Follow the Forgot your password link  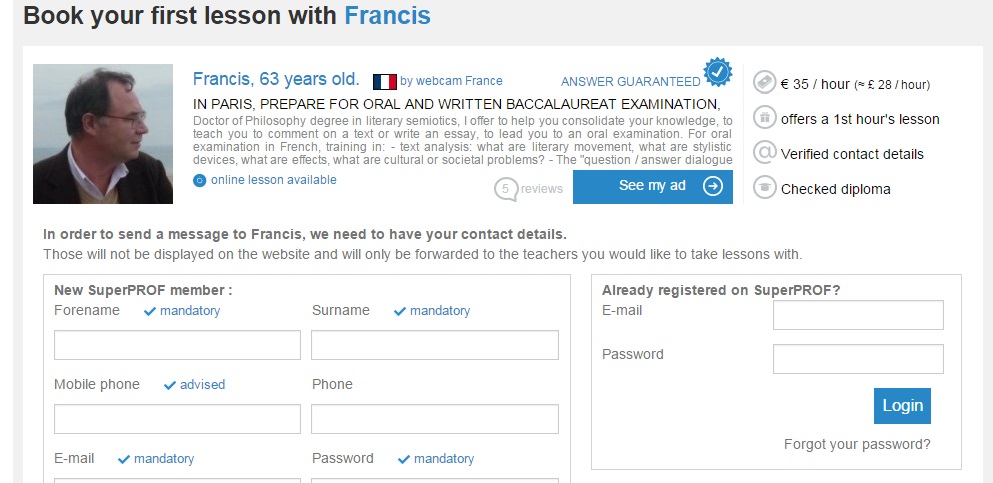(857, 444)
